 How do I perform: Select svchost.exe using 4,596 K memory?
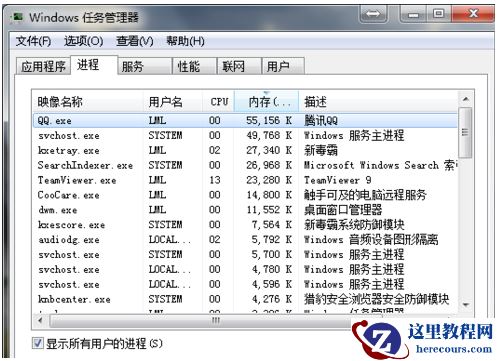tap(245, 284)
